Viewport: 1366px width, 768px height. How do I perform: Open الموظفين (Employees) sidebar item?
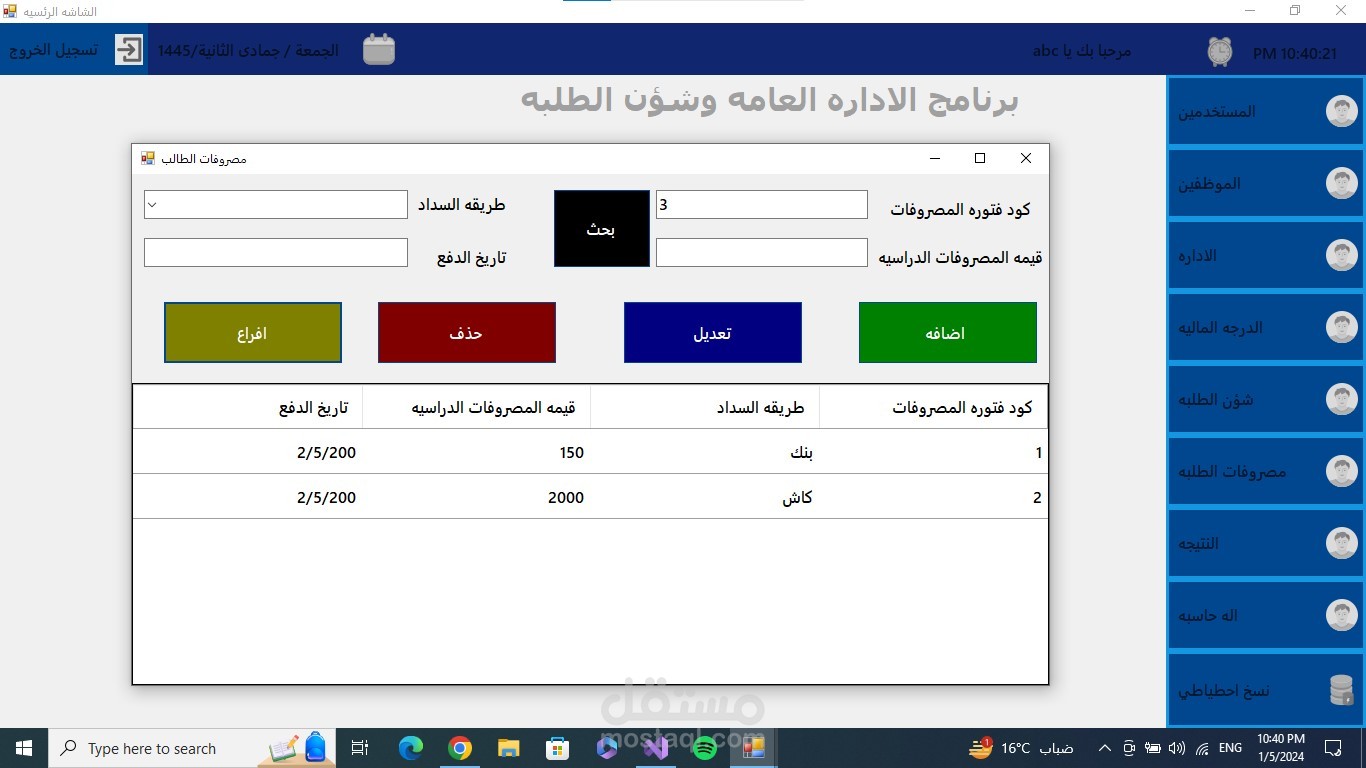(x=1264, y=184)
